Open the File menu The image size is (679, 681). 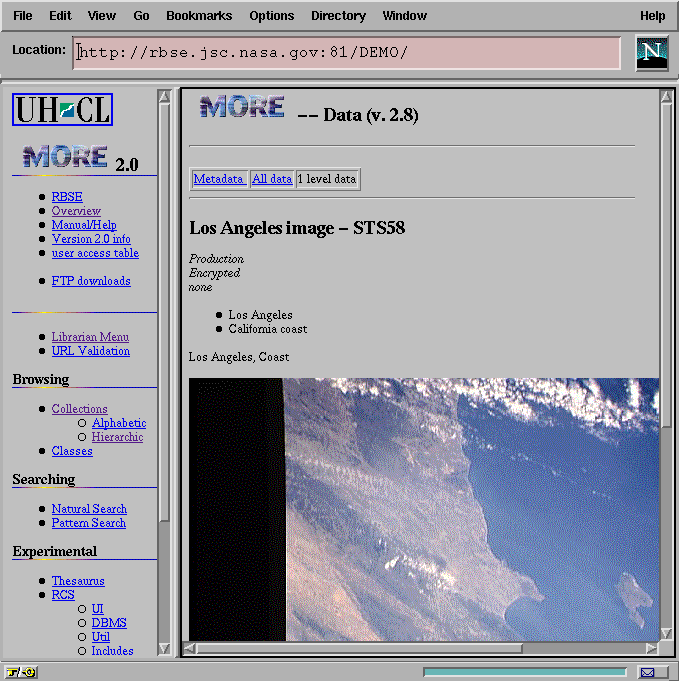pos(22,16)
